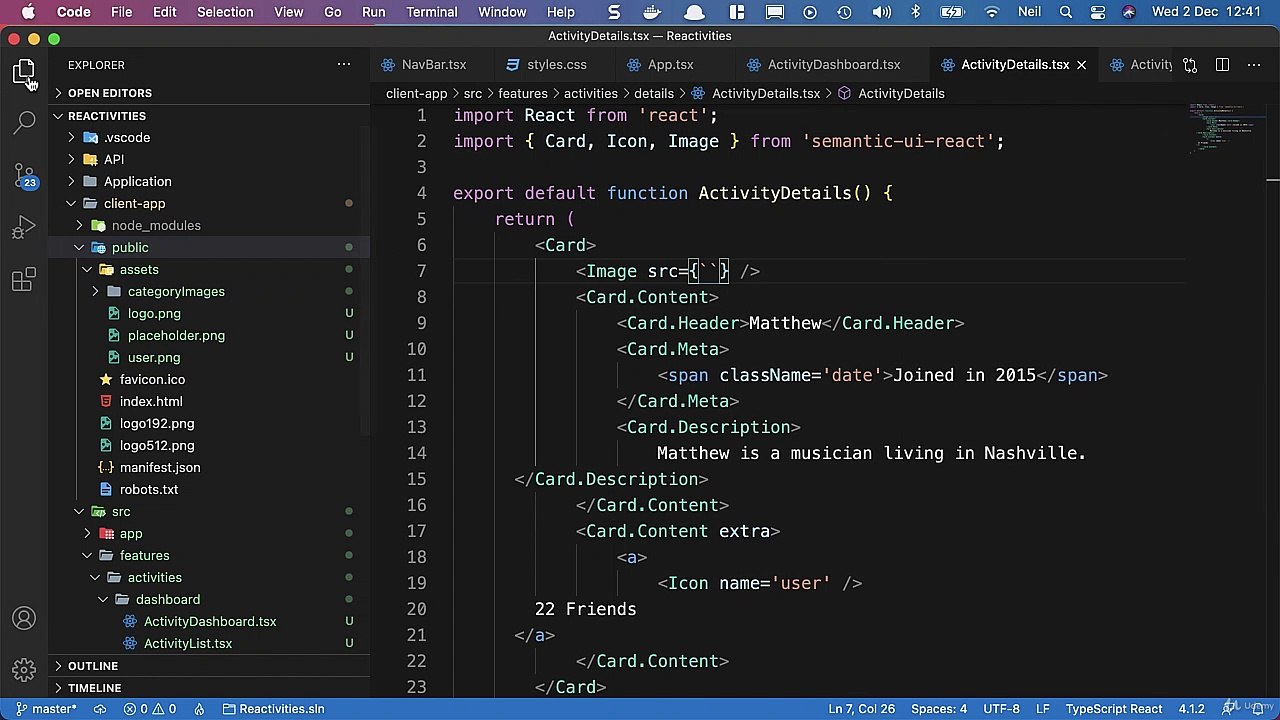Image resolution: width=1280 pixels, height=720 pixels.
Task: Split the editor to the right
Action: [x=1222, y=65]
